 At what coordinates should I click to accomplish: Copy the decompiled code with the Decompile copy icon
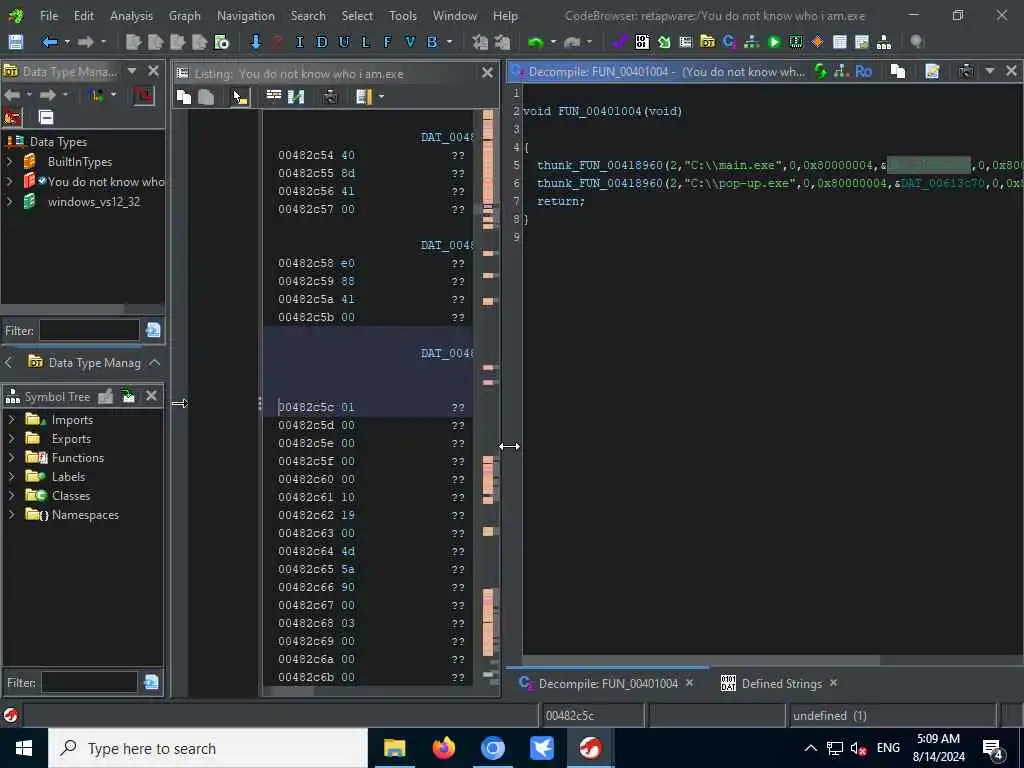tap(898, 71)
